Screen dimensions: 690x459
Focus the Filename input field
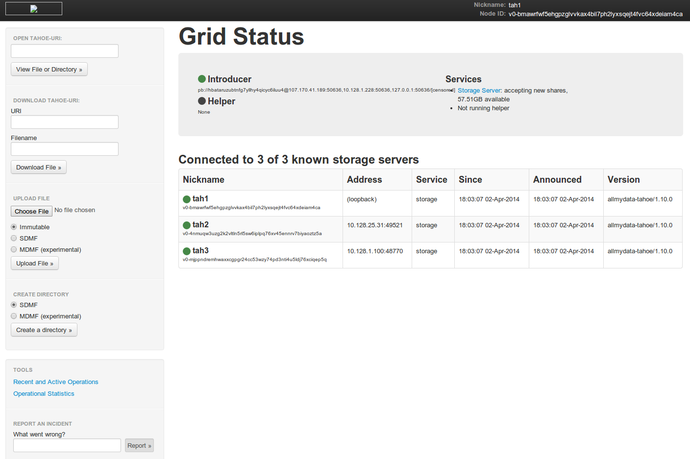click(x=65, y=149)
